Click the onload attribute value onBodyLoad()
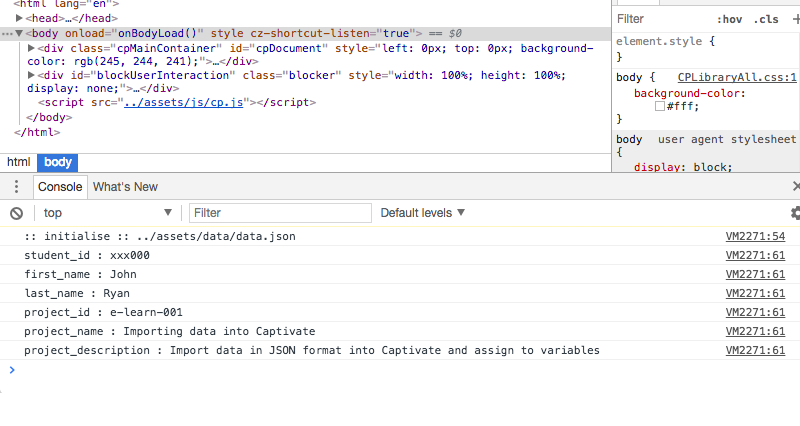Screen dimensions: 800x426 [x=158, y=33]
